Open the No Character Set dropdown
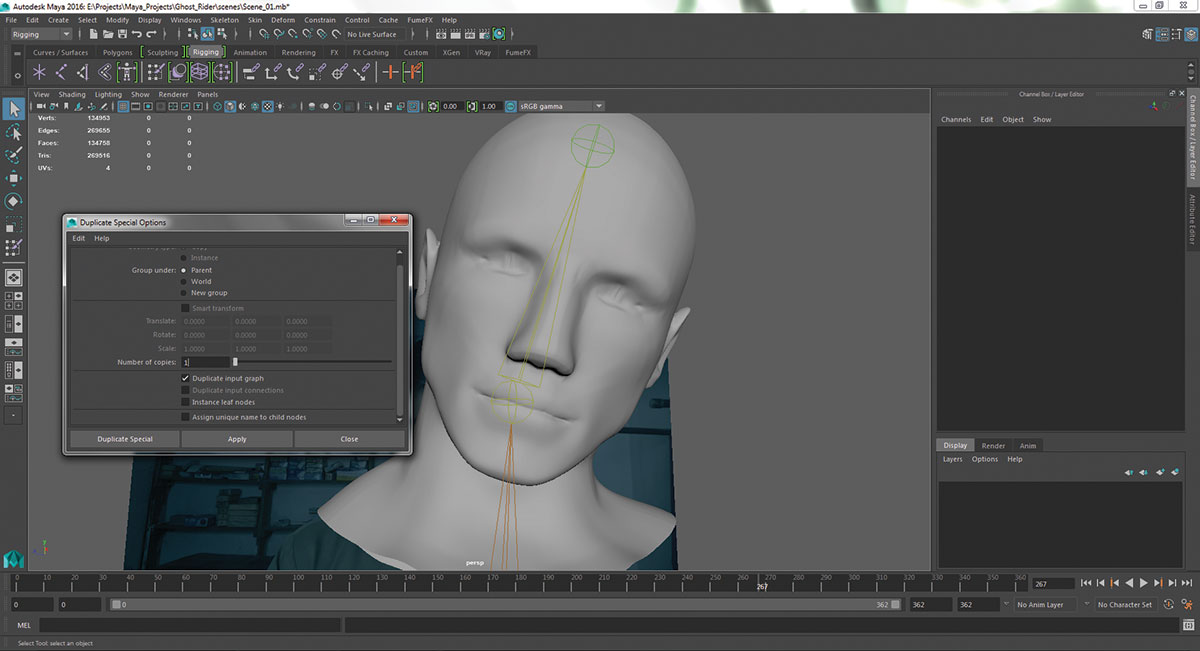The image size is (1200, 651). pos(1126,605)
